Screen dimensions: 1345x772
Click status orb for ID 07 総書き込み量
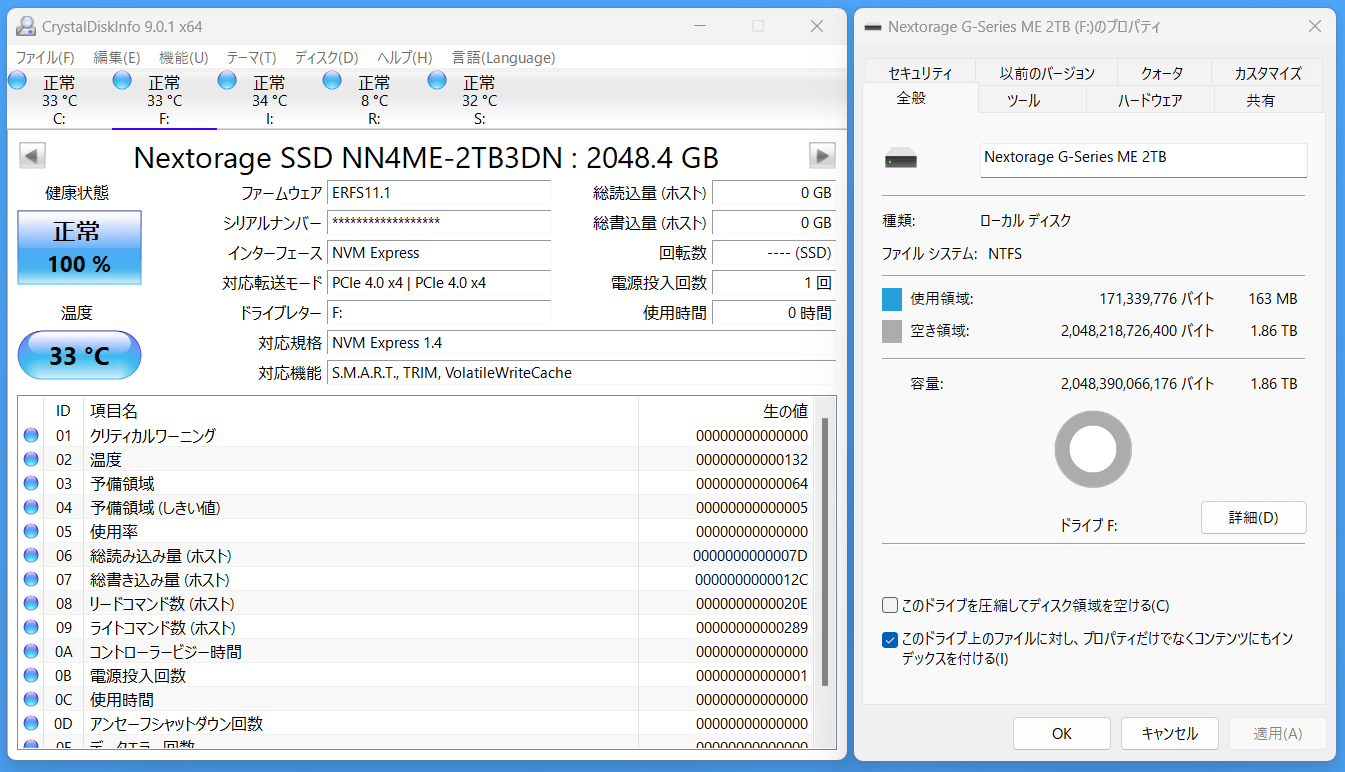pos(31,579)
